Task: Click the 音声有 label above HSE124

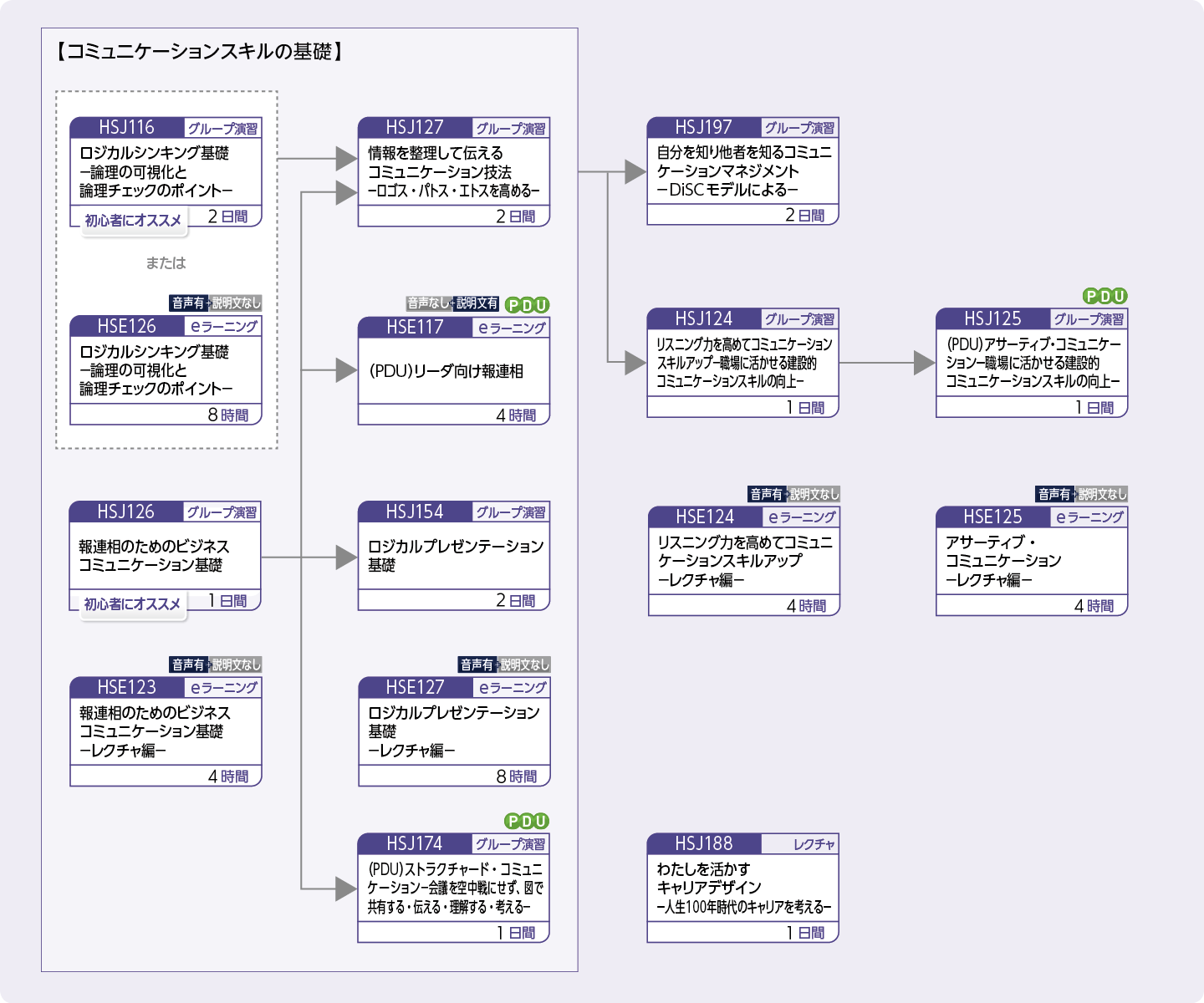Action: pos(766,494)
